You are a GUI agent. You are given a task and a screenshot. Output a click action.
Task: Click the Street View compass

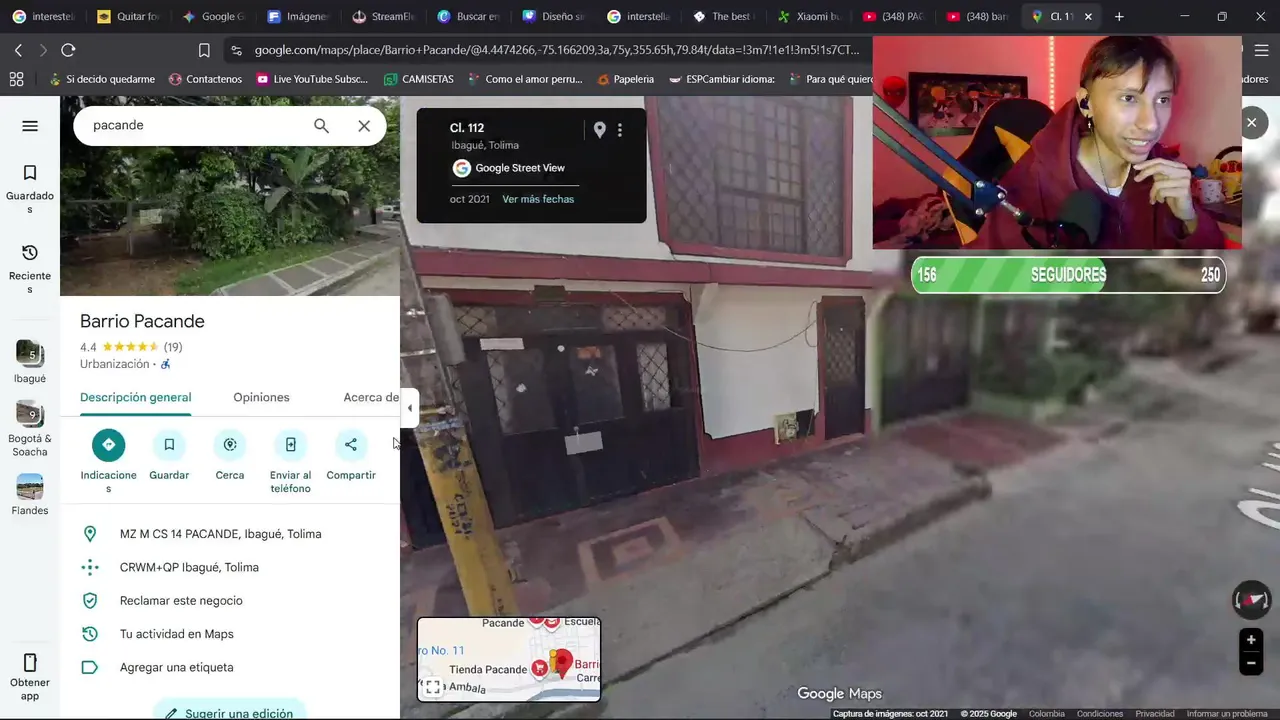[1252, 600]
